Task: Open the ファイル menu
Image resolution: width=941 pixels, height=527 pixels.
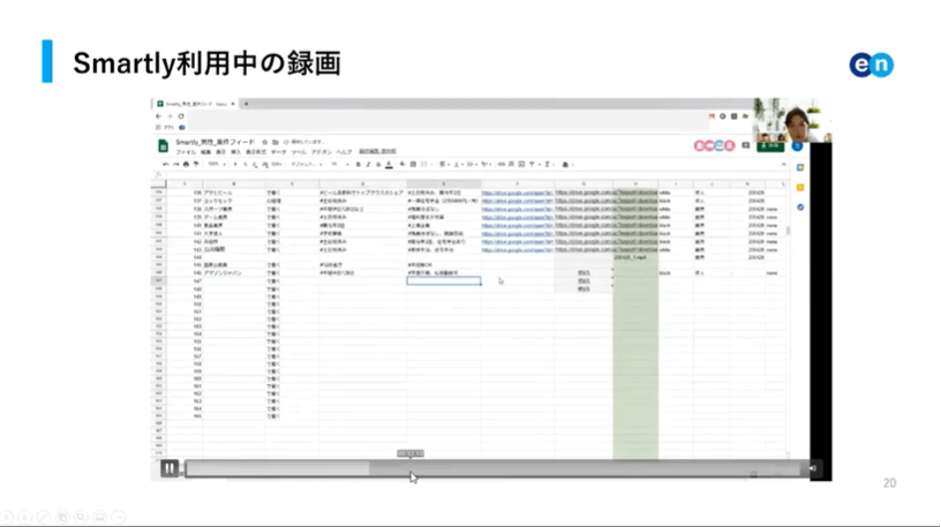Action: 185,152
